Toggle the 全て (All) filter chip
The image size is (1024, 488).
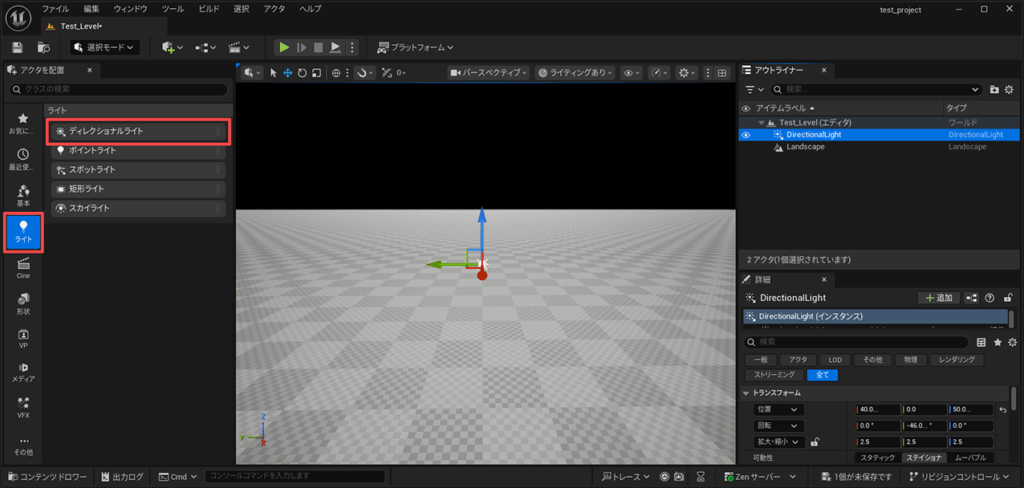tap(822, 375)
